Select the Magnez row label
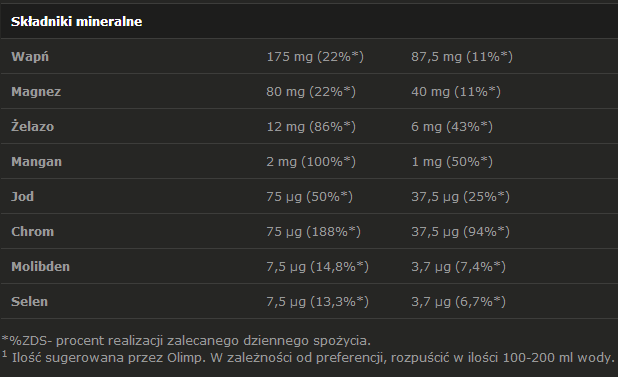This screenshot has width=618, height=377. click(36, 92)
